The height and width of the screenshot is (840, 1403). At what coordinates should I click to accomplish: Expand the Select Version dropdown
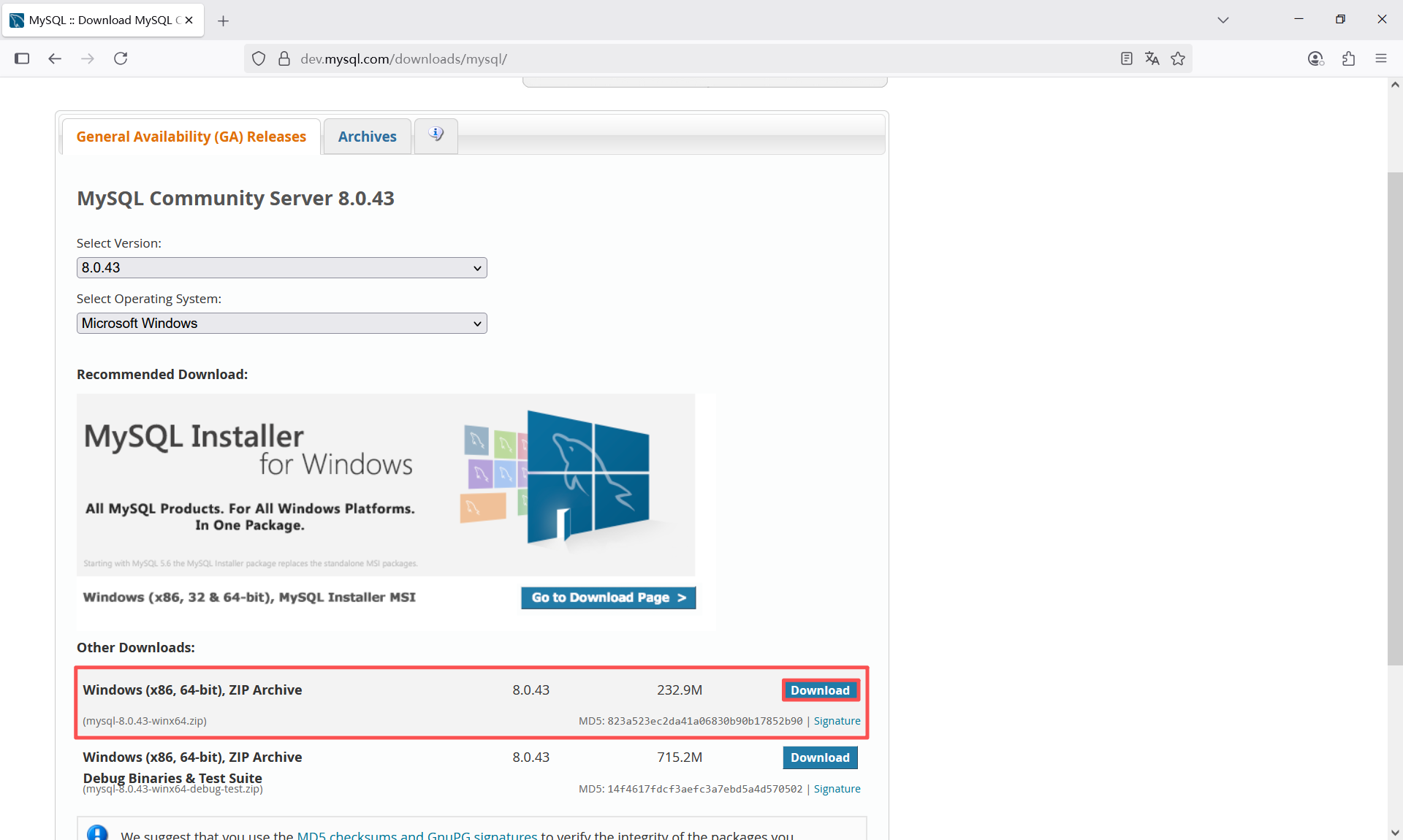(x=281, y=267)
